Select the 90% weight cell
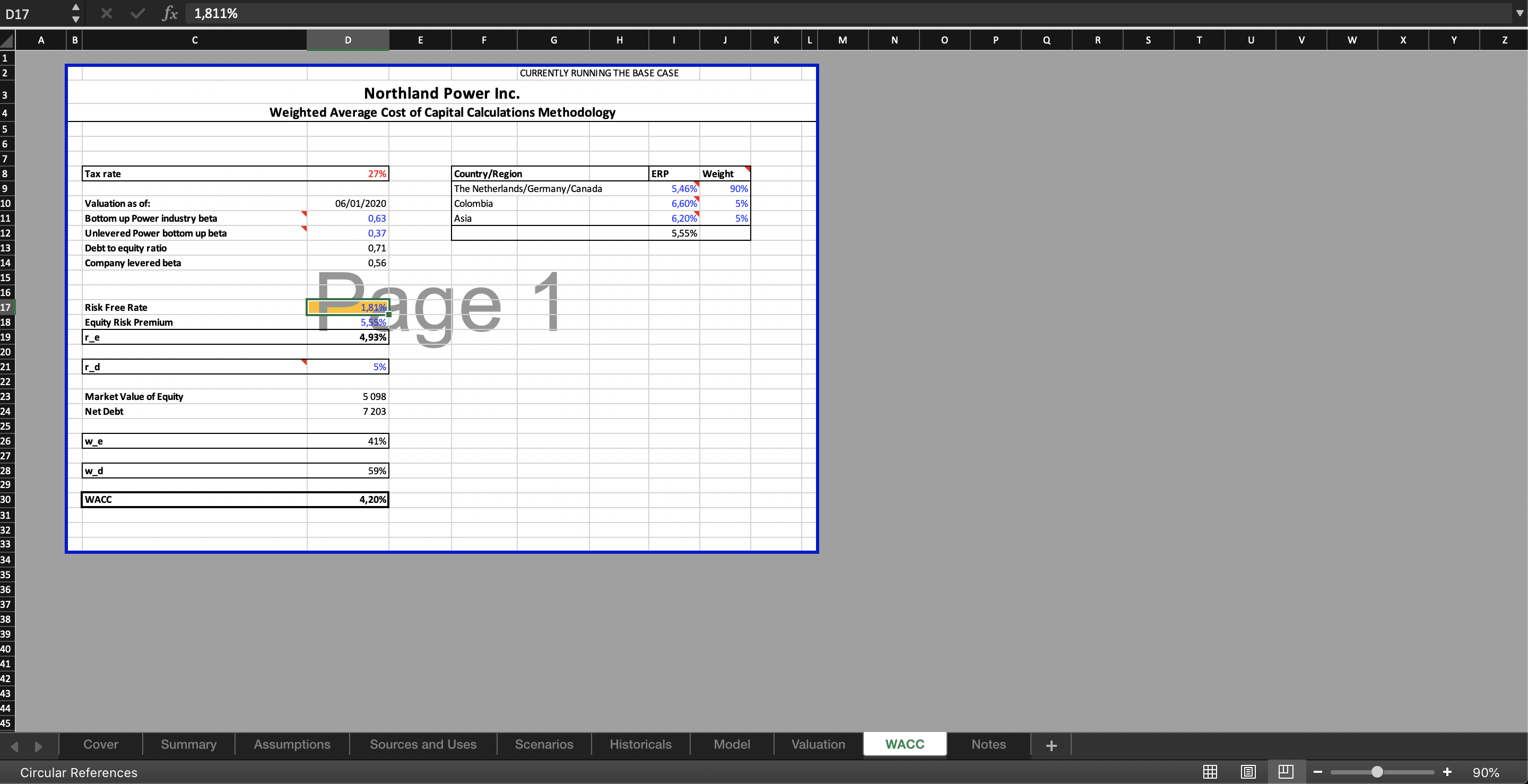The height and width of the screenshot is (784, 1528). pos(725,189)
